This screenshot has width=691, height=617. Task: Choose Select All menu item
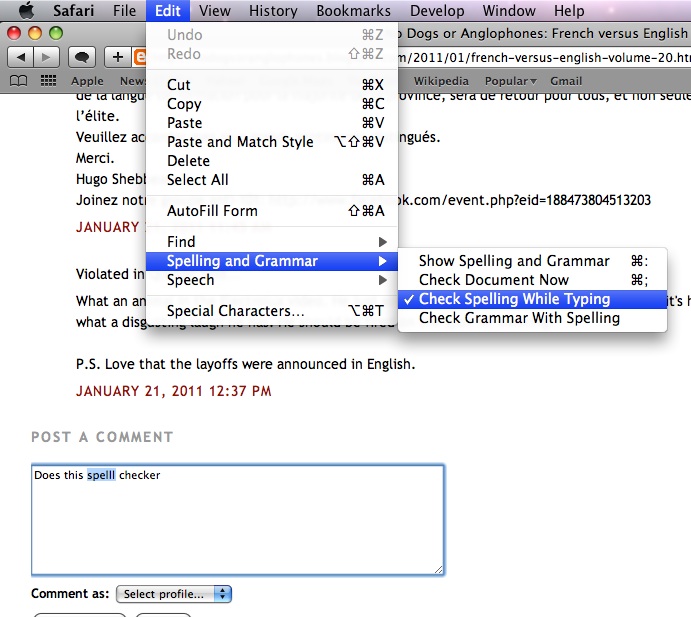point(272,179)
